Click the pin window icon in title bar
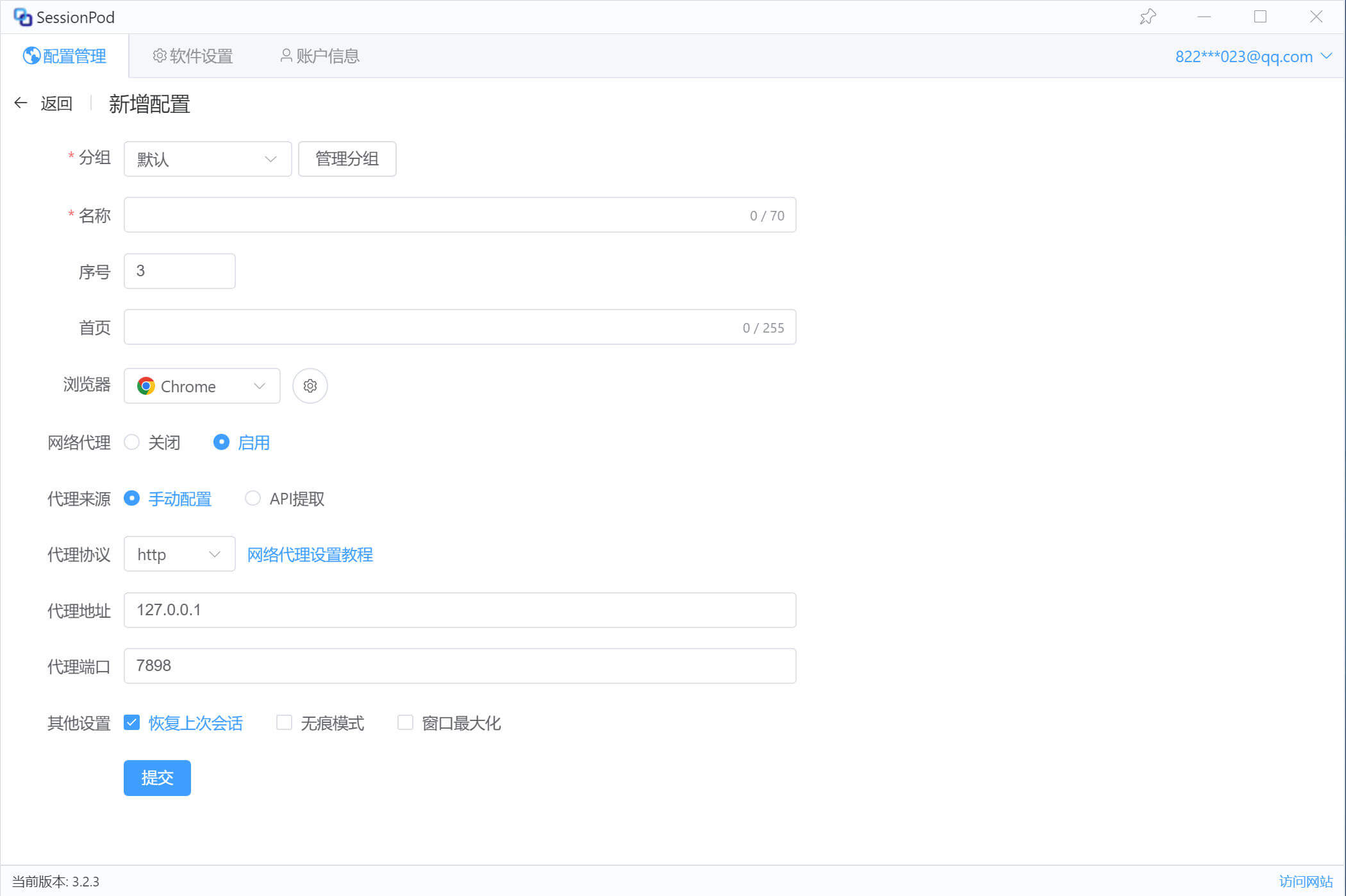This screenshot has height=896, width=1346. 1147,17
